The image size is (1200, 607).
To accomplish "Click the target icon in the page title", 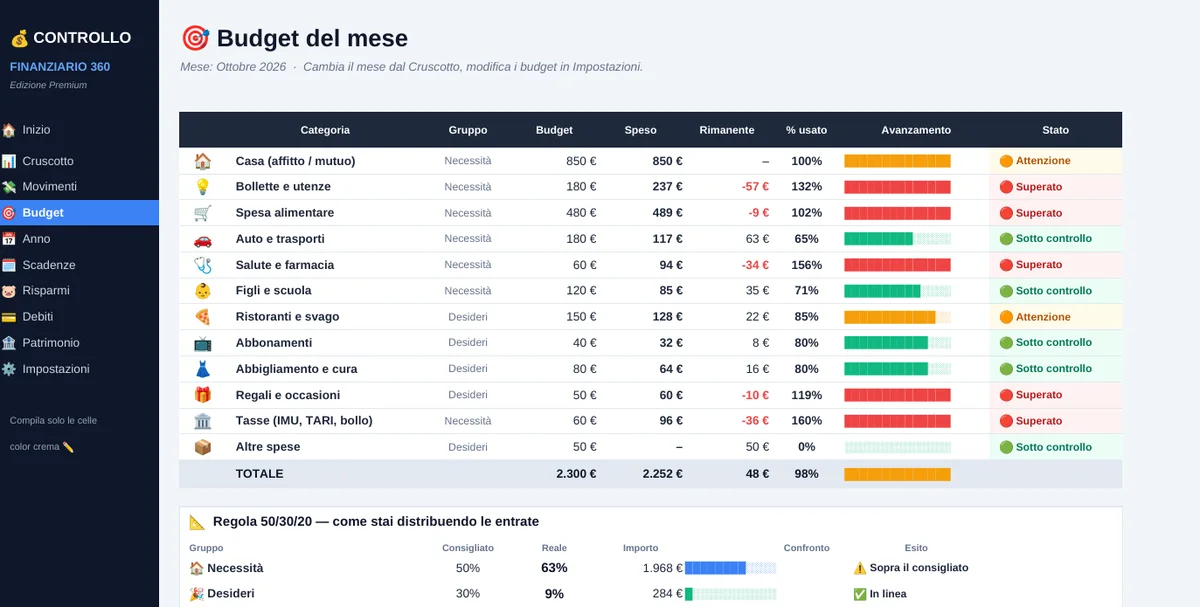I will pyautogui.click(x=195, y=39).
